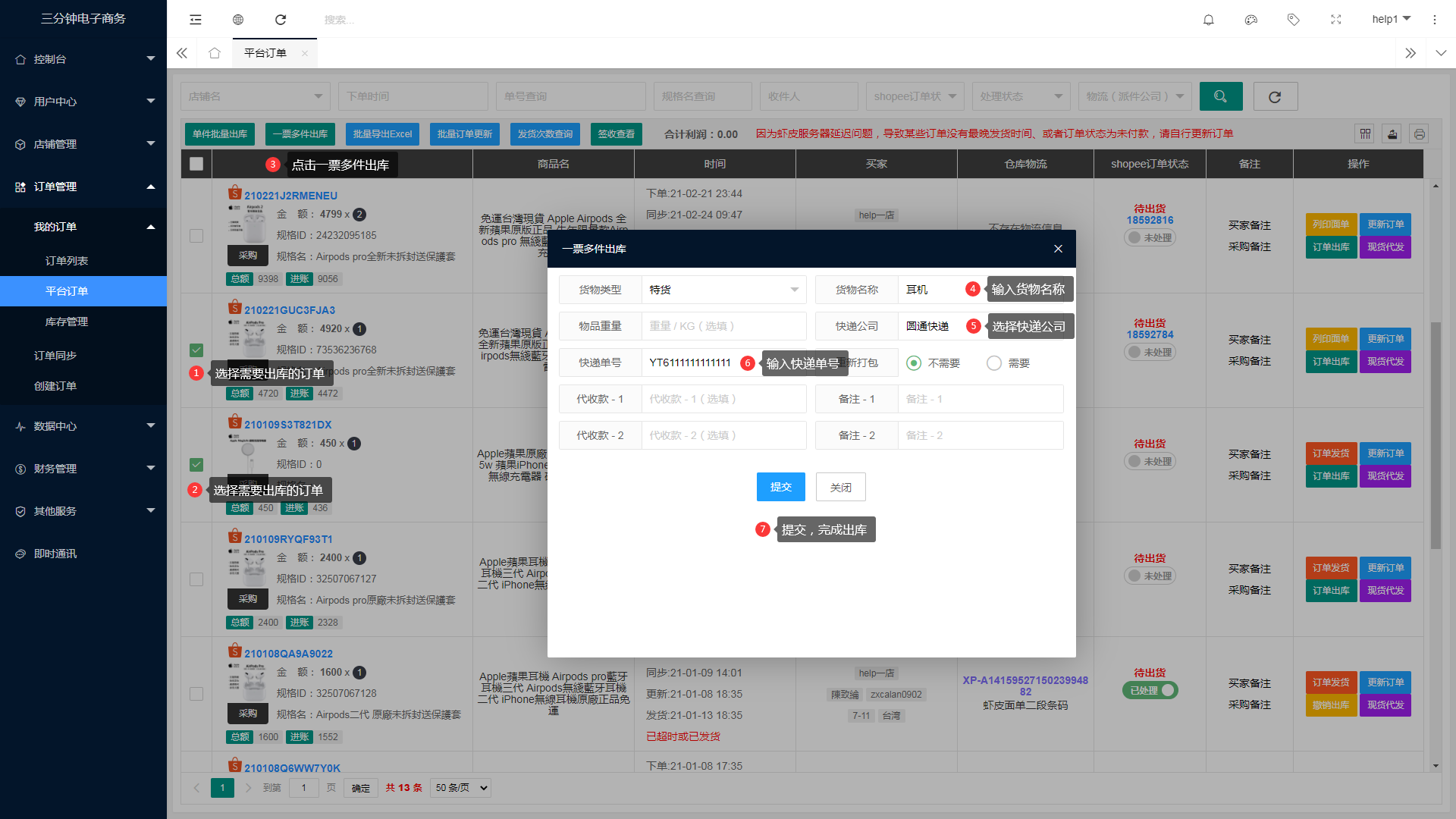Open the 货物类型 dropdown
This screenshot has height=819, width=1456.
pyautogui.click(x=723, y=290)
